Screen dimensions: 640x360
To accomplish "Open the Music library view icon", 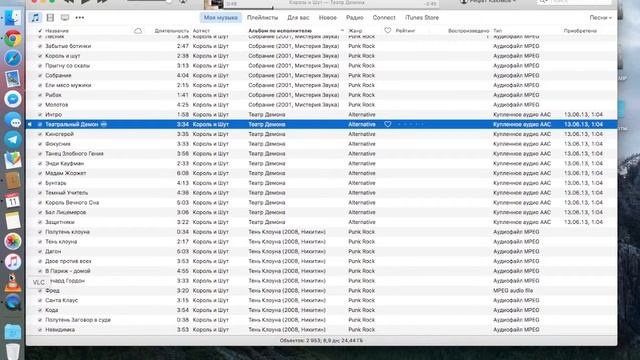I will pyautogui.click(x=36, y=18).
